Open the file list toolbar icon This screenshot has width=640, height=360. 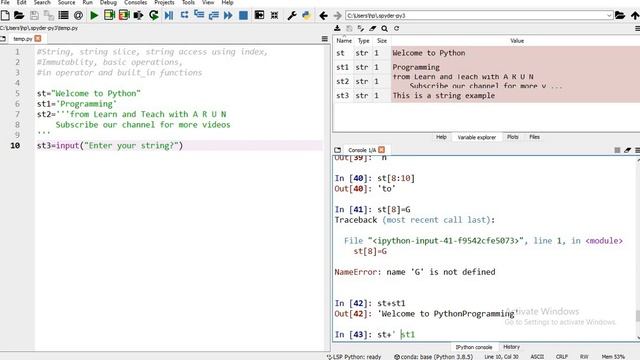coord(63,16)
